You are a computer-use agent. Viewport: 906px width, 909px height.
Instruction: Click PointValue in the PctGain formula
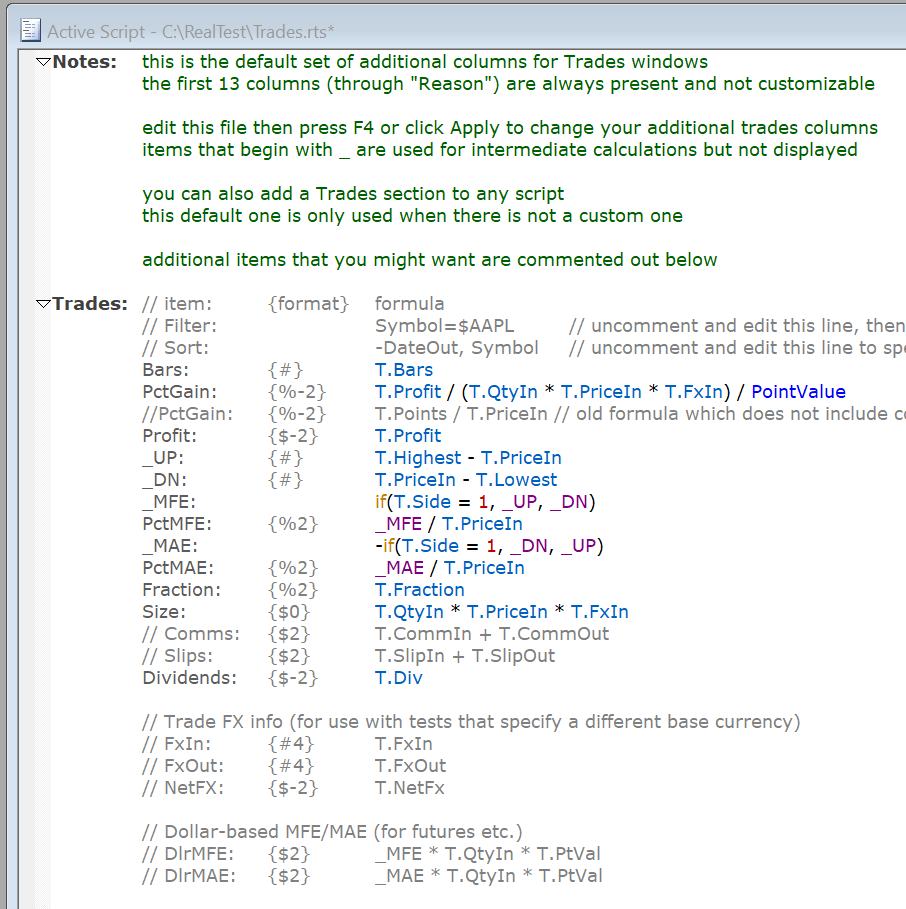pos(798,392)
